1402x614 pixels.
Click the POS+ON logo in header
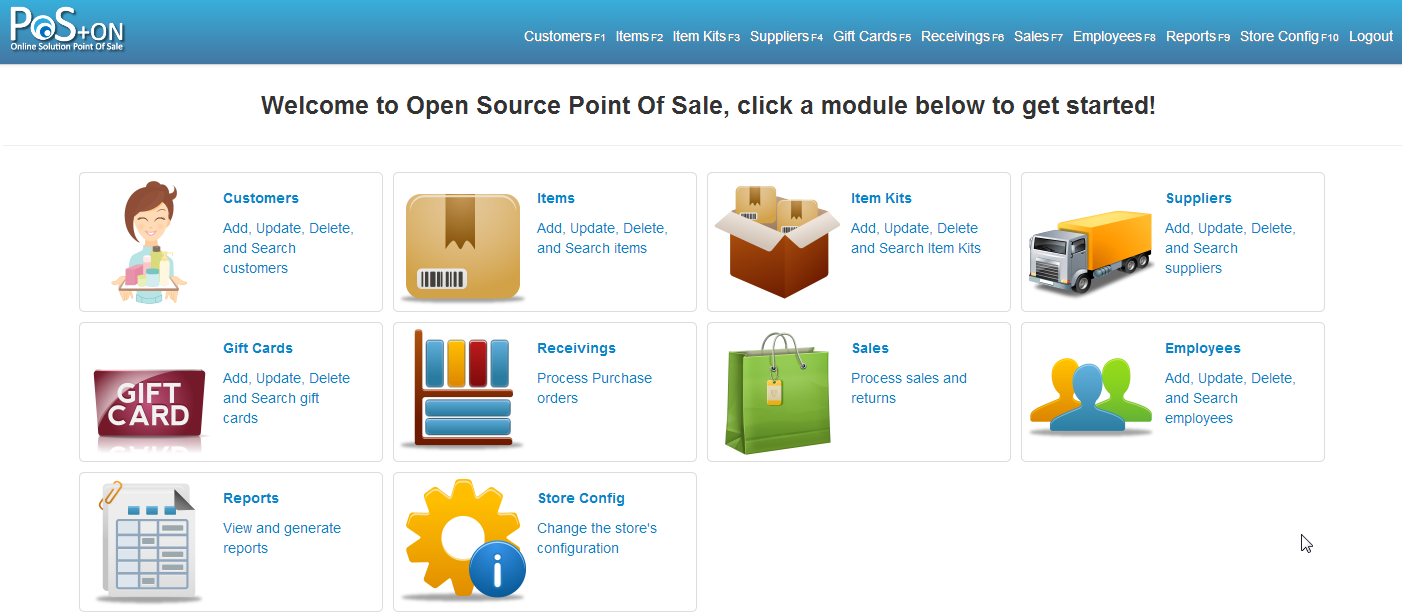coord(67,30)
